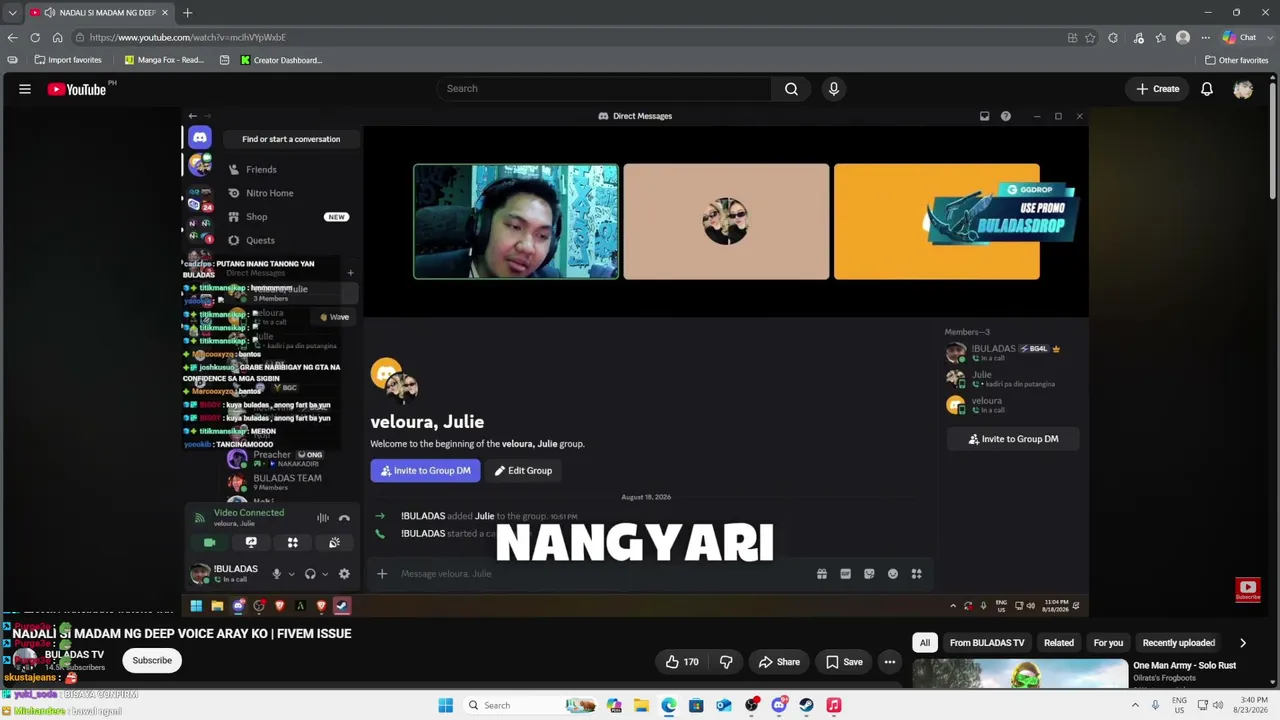The image size is (1280, 720).
Task: Open Discord gift icon in message bar
Action: [x=822, y=574]
